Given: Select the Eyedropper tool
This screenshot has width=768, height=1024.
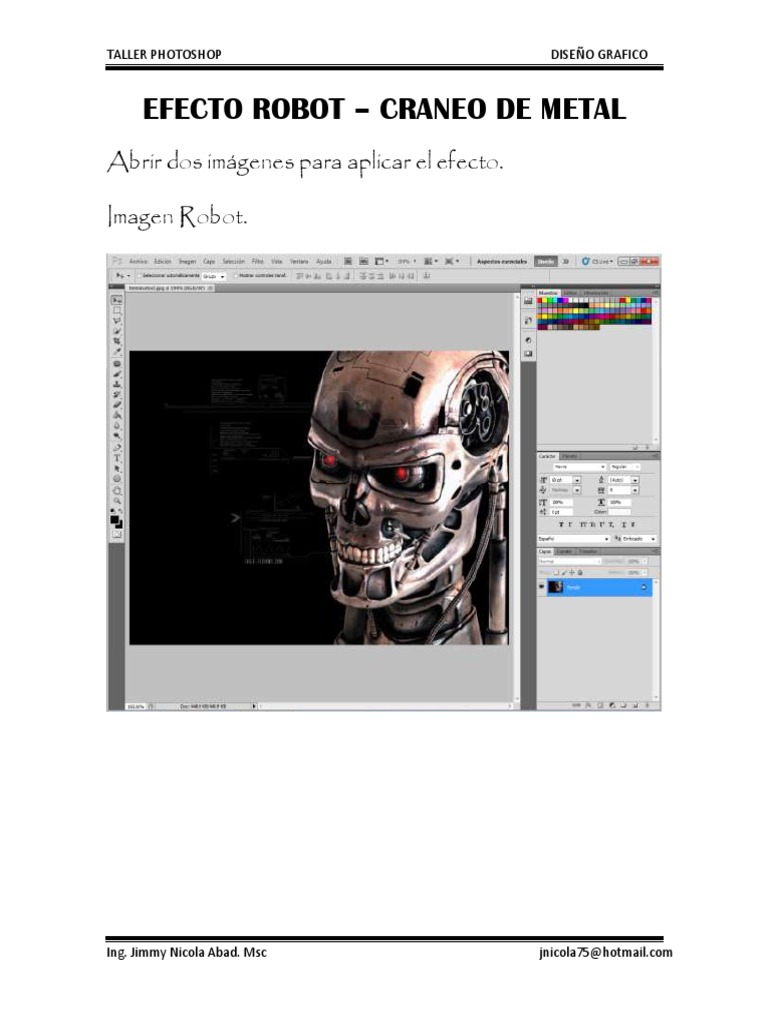Looking at the screenshot, I should (117, 351).
